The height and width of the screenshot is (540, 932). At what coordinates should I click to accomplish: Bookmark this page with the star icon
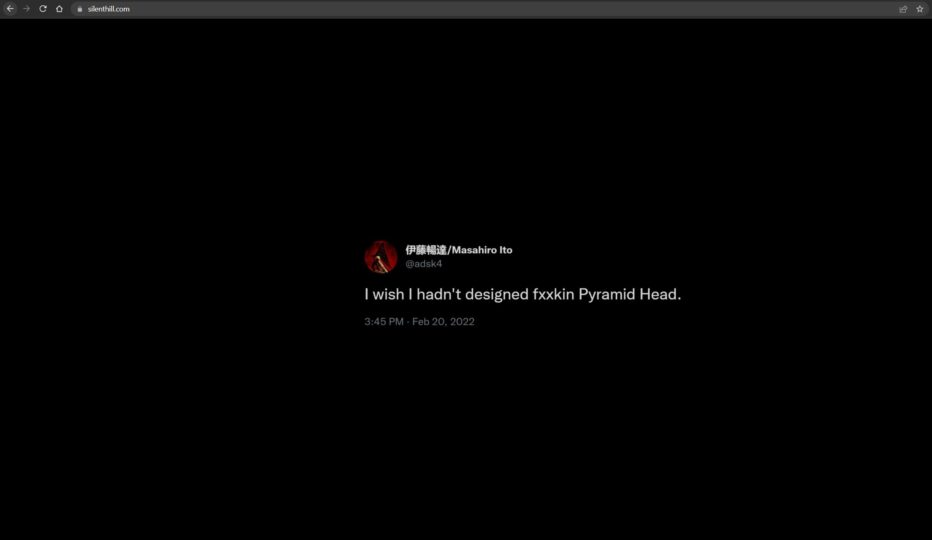[x=920, y=9]
